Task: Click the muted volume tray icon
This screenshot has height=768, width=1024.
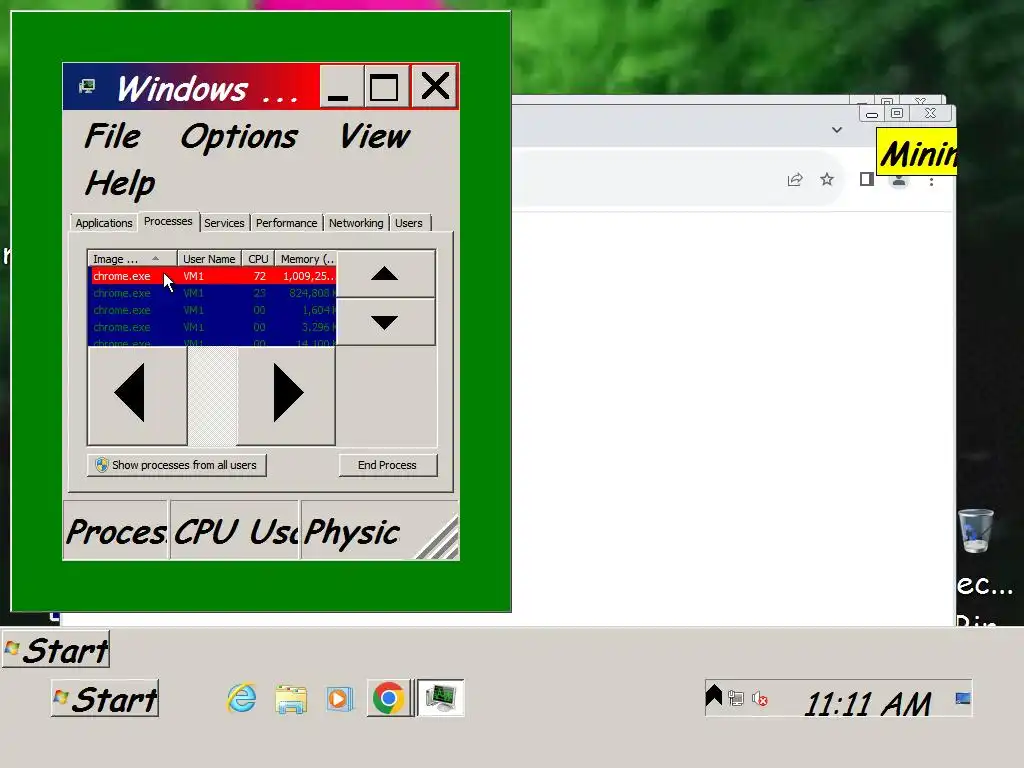Action: click(x=760, y=699)
